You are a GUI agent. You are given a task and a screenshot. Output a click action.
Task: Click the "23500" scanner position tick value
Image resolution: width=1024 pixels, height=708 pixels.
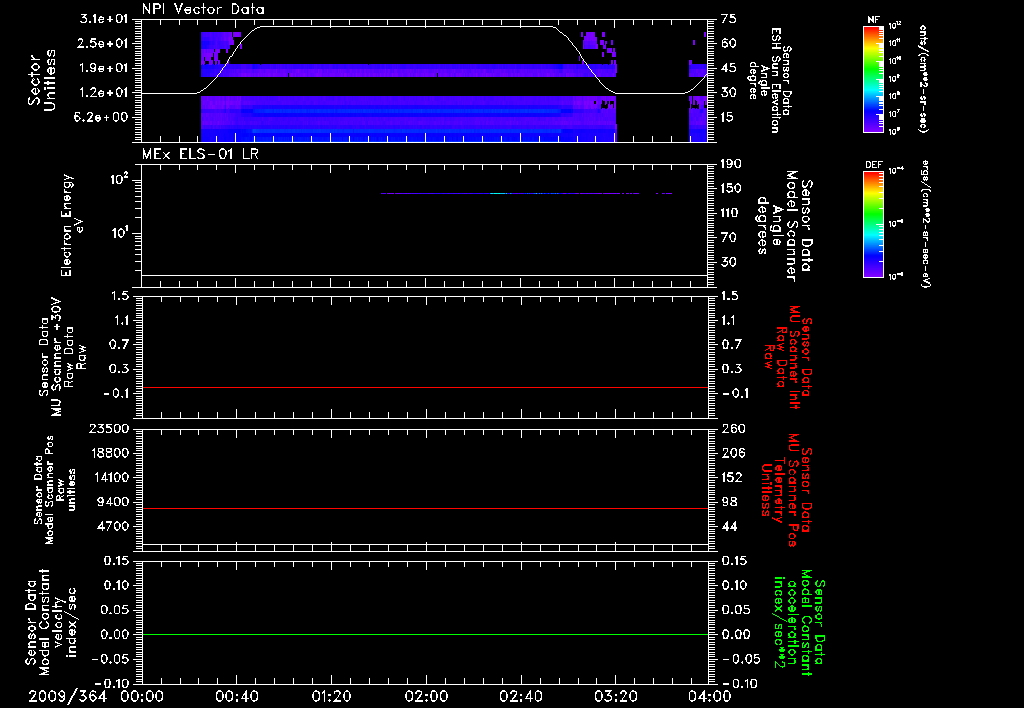[108, 429]
